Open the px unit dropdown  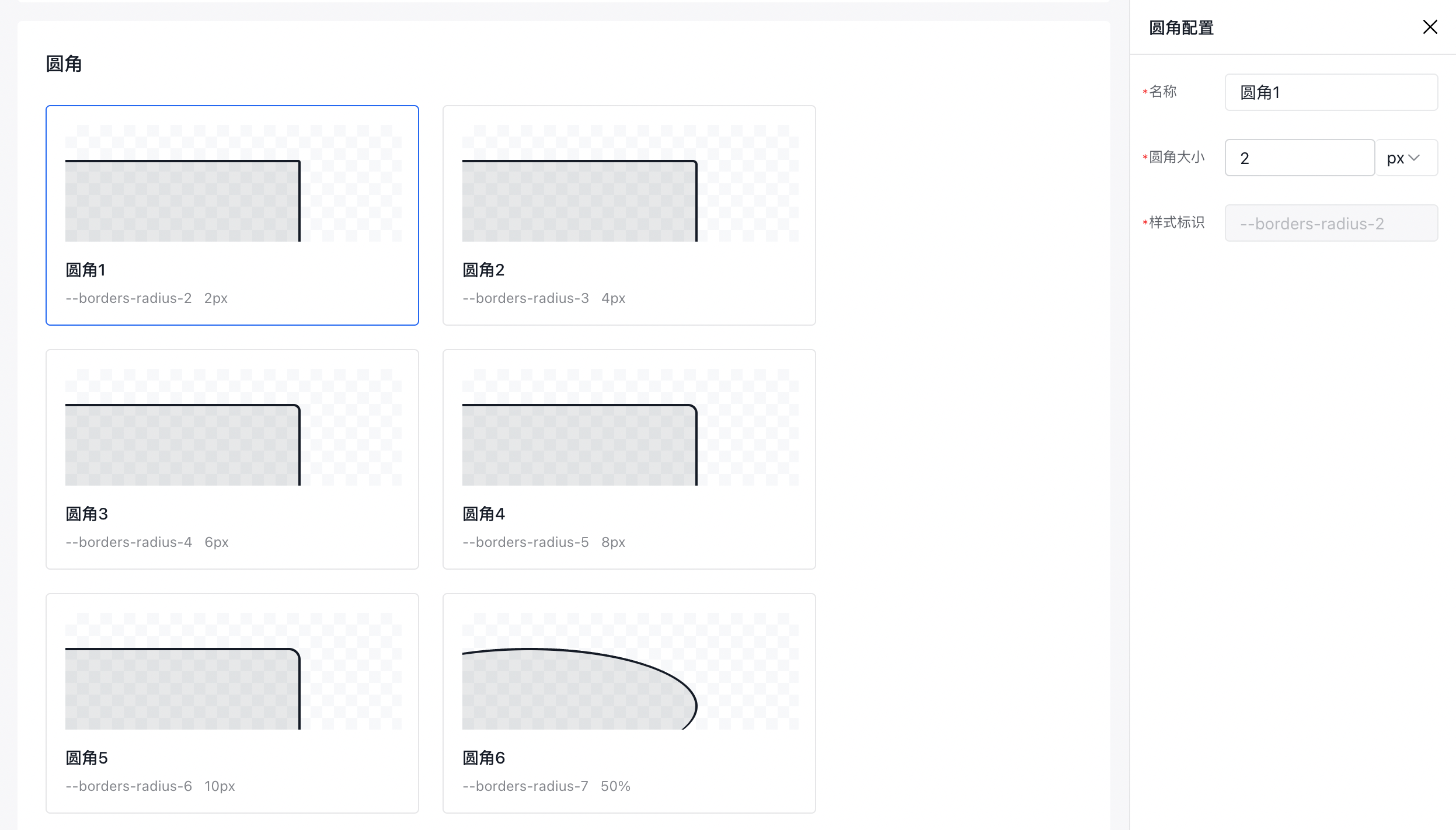pos(1406,158)
